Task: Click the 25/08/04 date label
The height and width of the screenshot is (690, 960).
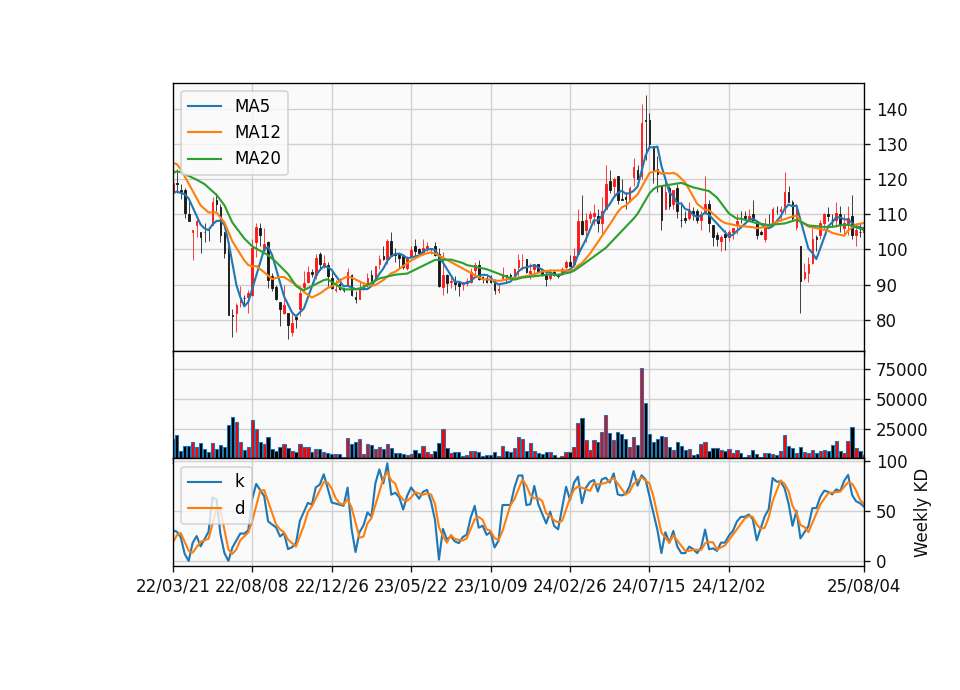Action: point(864,586)
